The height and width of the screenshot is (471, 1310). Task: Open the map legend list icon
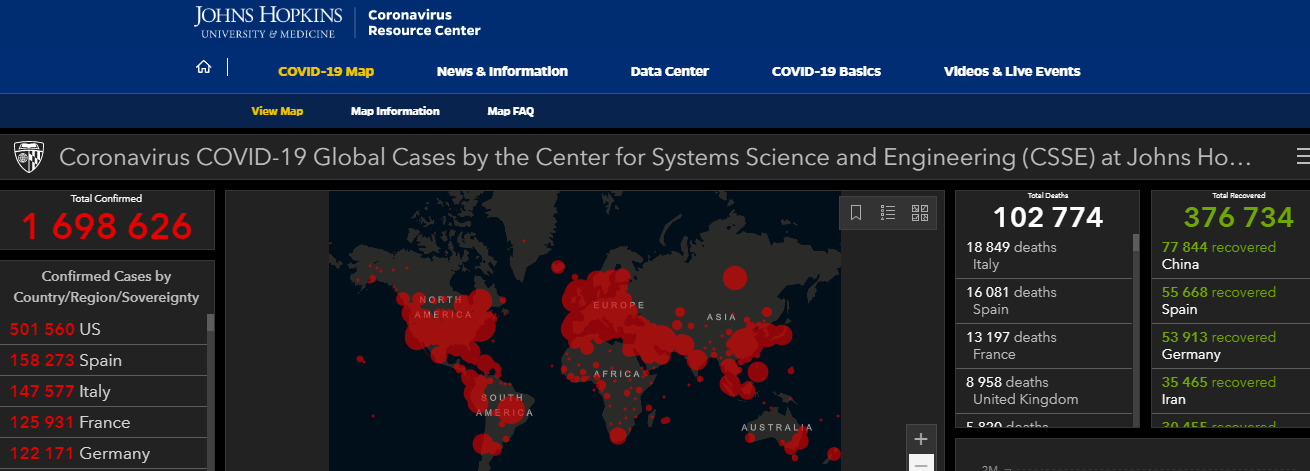tap(888, 212)
